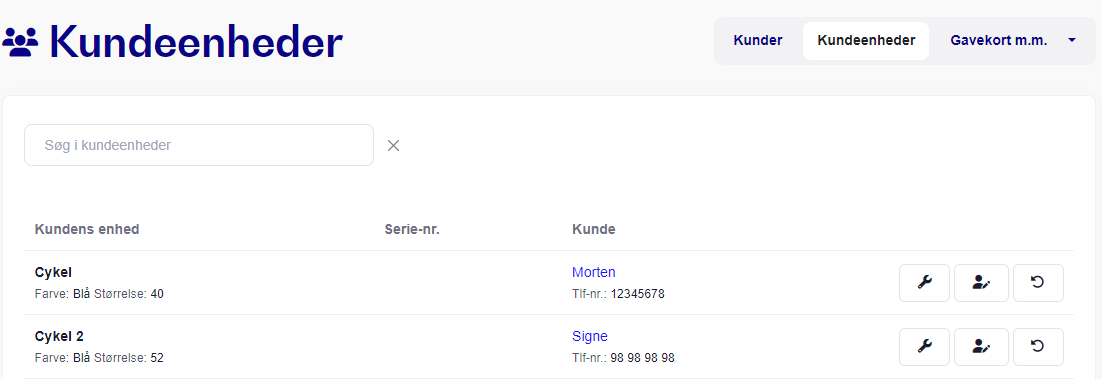Open customer Signe's profile link
The height and width of the screenshot is (379, 1102).
(x=590, y=336)
